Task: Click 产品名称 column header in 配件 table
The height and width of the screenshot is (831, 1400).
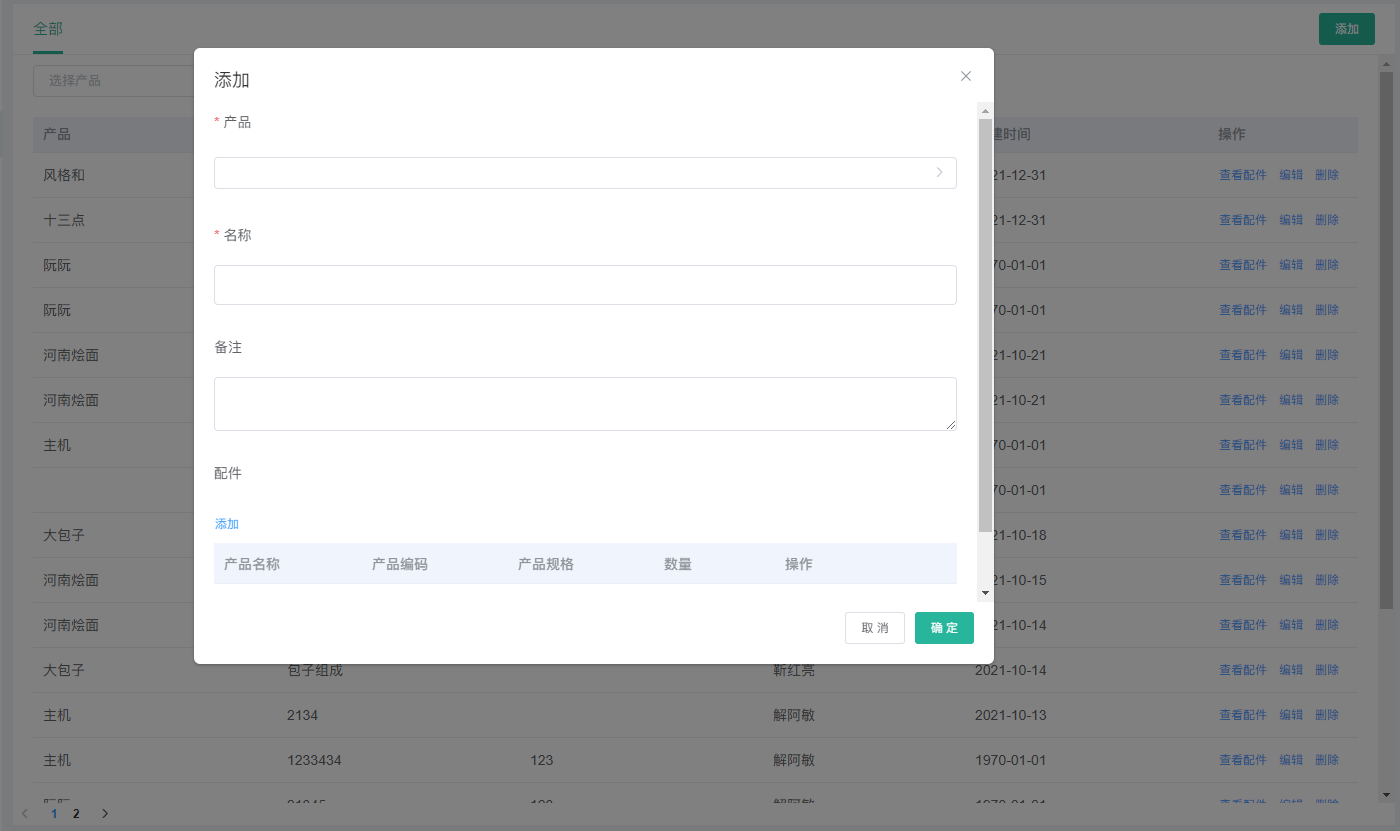Action: (252, 564)
